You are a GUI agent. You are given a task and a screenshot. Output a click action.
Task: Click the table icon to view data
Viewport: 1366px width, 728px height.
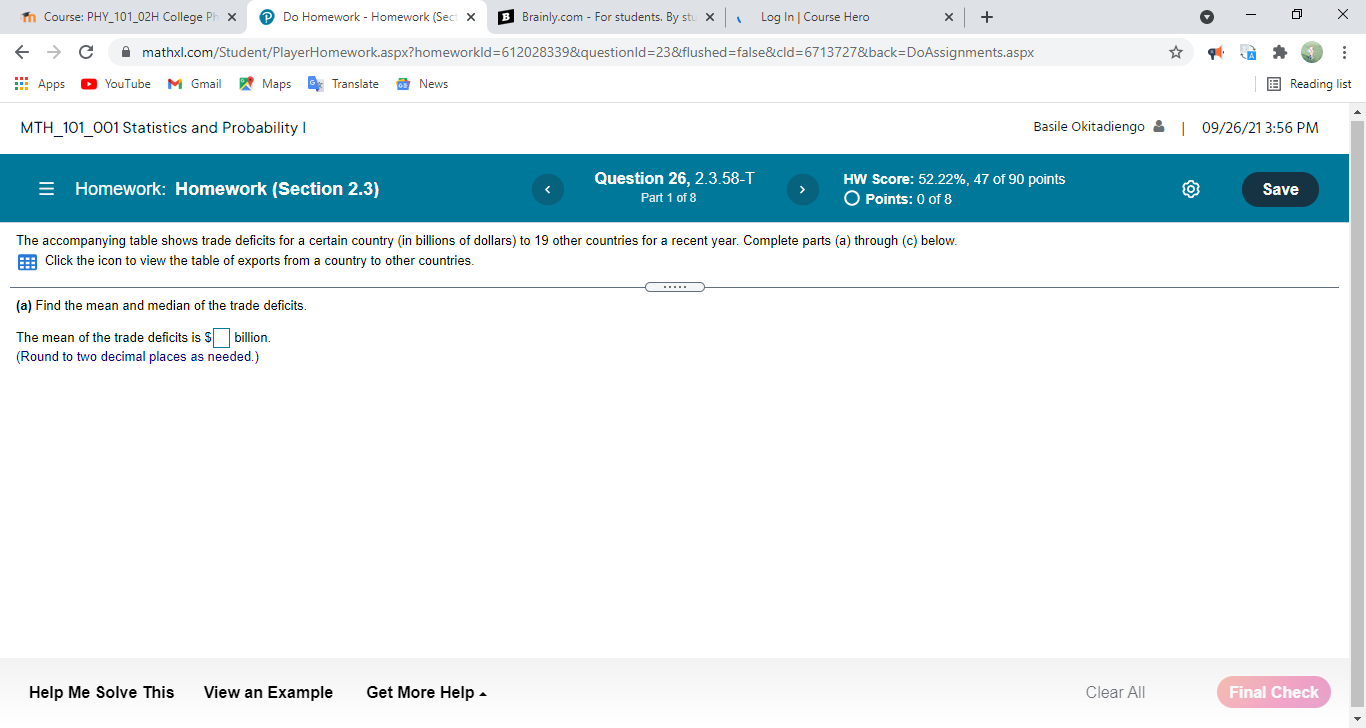[27, 262]
